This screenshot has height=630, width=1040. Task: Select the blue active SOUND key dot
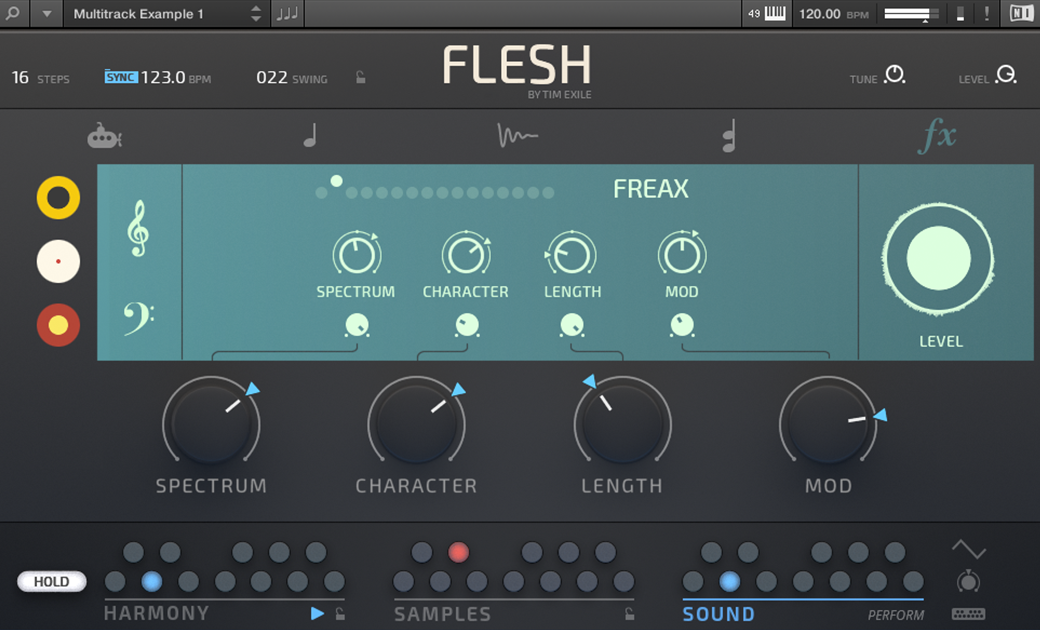point(730,582)
